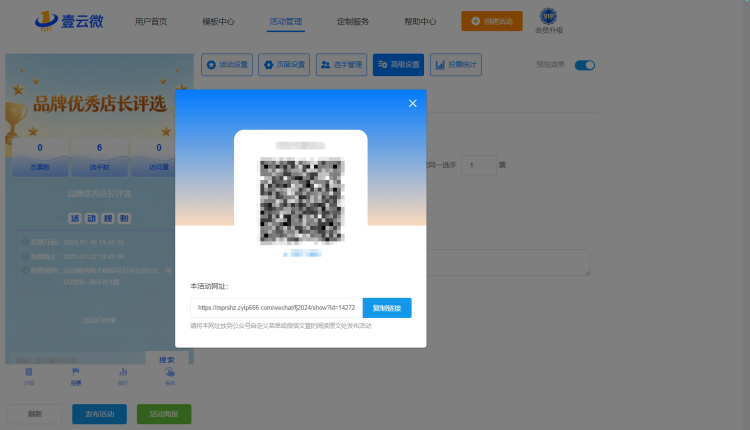Viewport: 750px width, 430px height.
Task: Open the 模板中心 menu item
Action: [x=218, y=22]
